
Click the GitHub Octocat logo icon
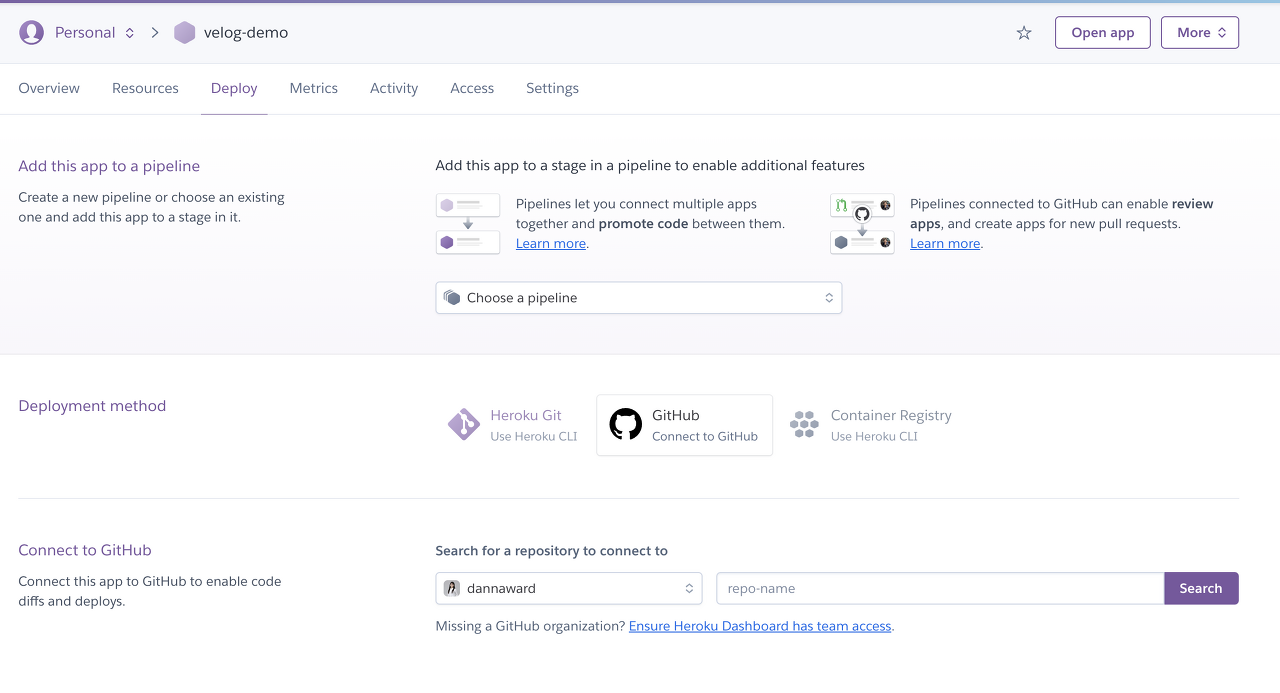(626, 425)
